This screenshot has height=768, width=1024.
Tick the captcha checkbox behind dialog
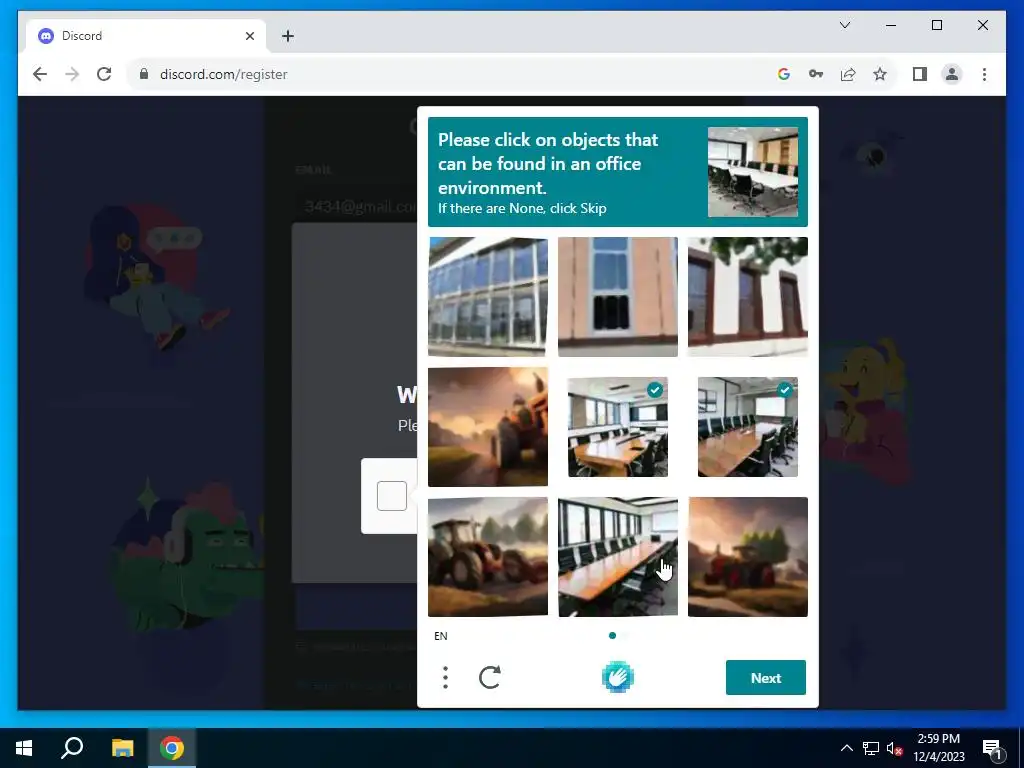click(392, 496)
